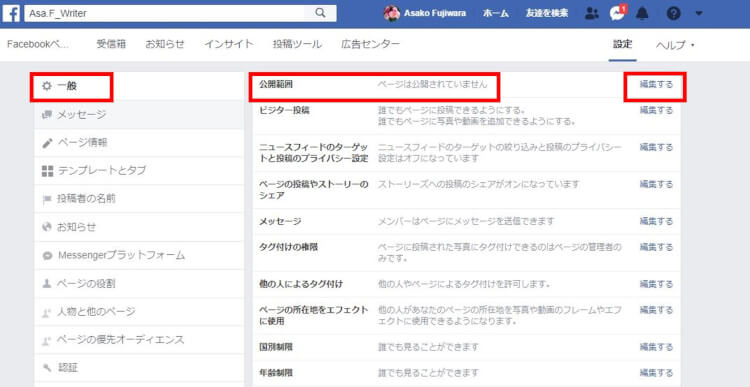
Task: Select the 設定 tab
Action: pos(622,44)
